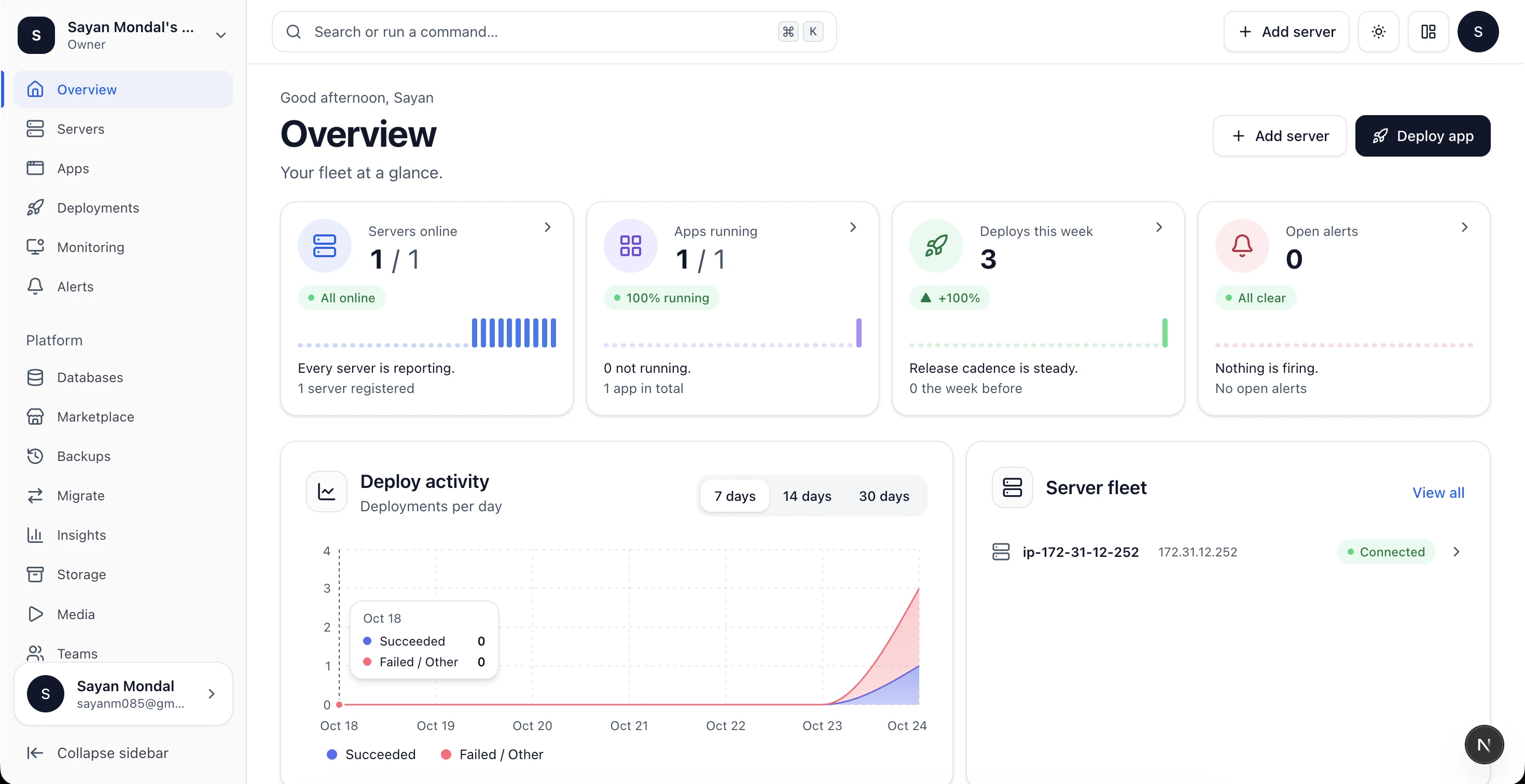Viewport: 1525px width, 784px height.
Task: Click the N floating badge button
Action: pyautogui.click(x=1484, y=745)
